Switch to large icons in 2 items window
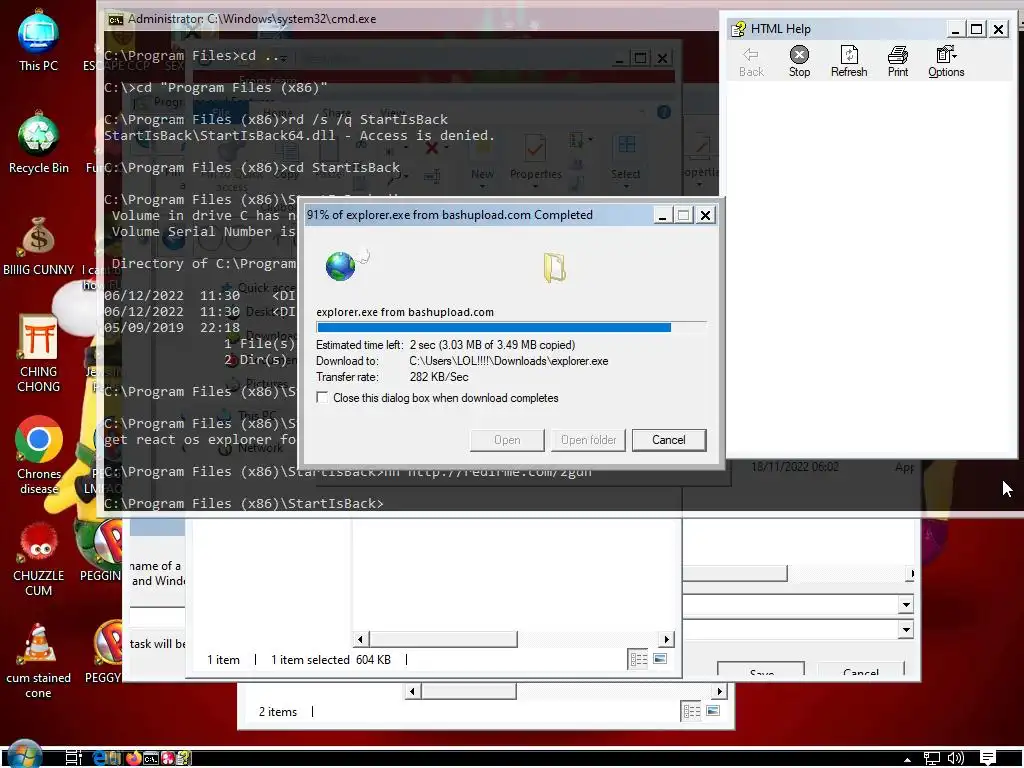The width and height of the screenshot is (1024, 768). pyautogui.click(x=713, y=711)
